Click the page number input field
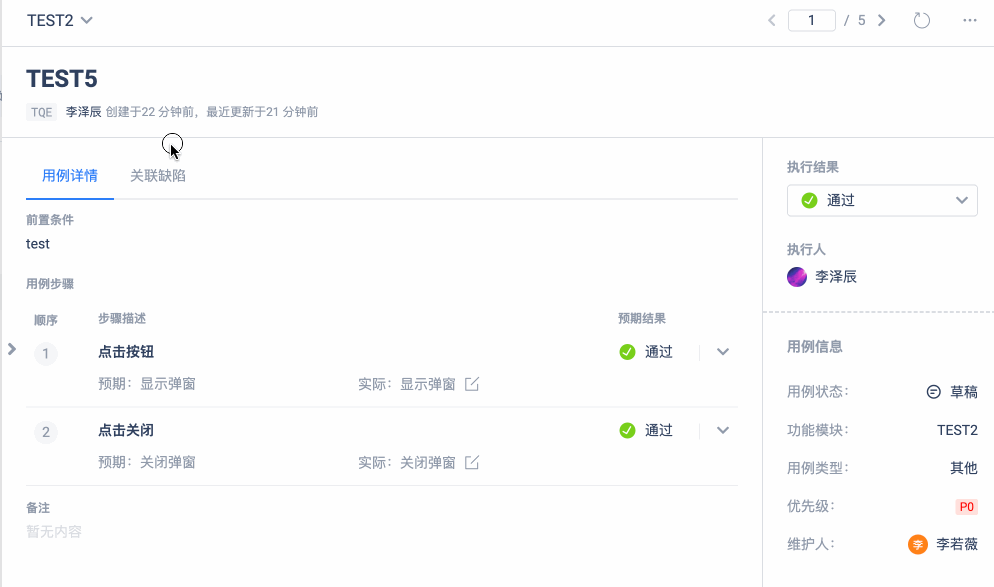This screenshot has height=587, width=994. (x=811, y=20)
